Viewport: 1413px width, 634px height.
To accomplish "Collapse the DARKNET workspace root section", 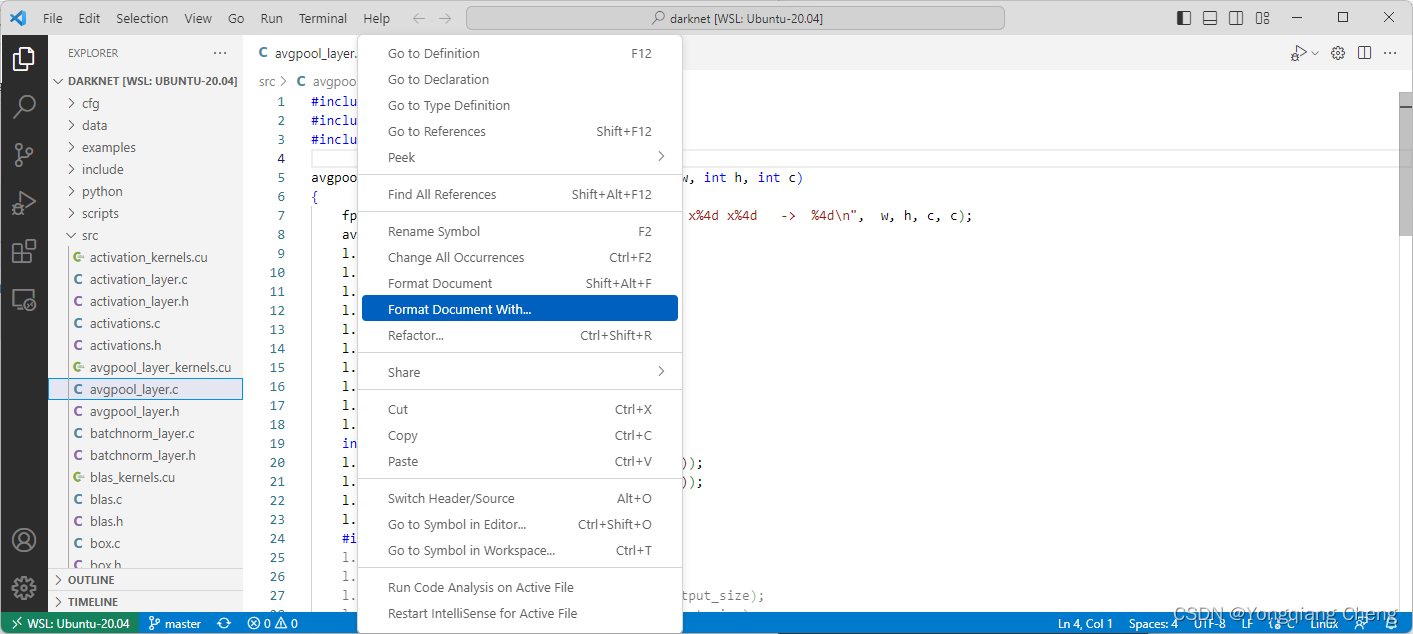I will (145, 81).
